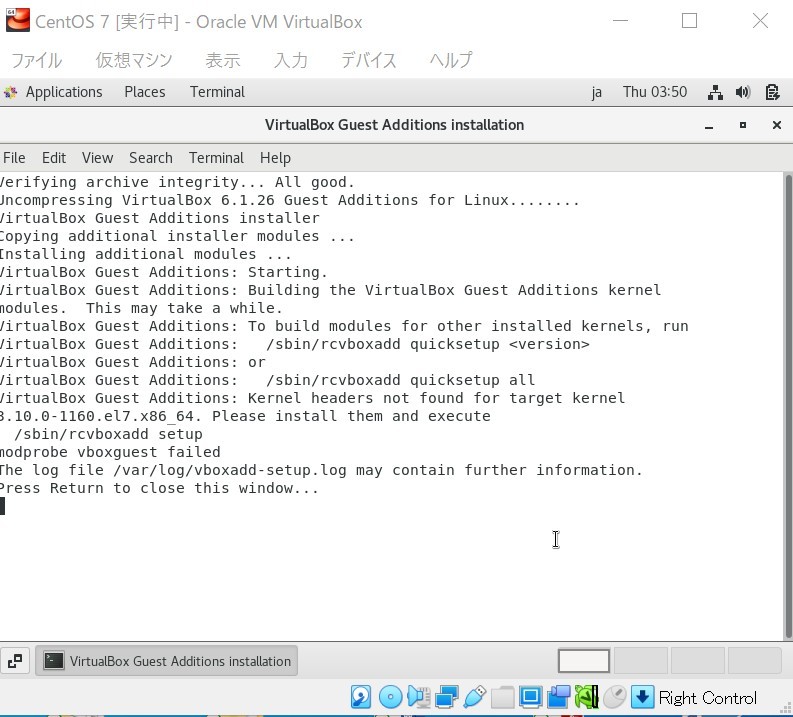Click the network adapters status icon
The height and width of the screenshot is (717, 793).
coord(447,697)
